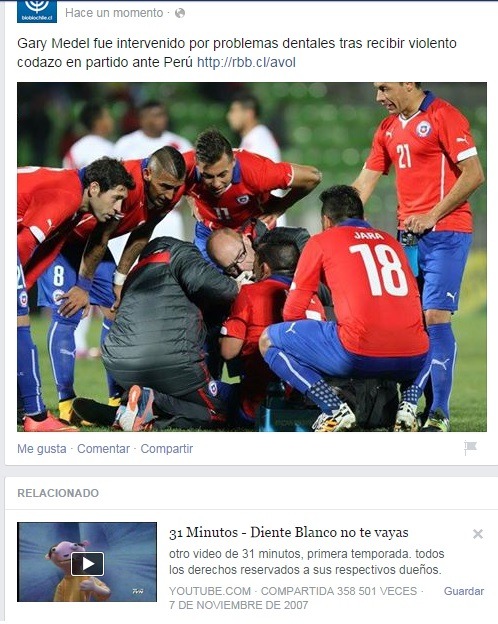
Task: Click the Gary Medel post text
Action: (x=237, y=53)
